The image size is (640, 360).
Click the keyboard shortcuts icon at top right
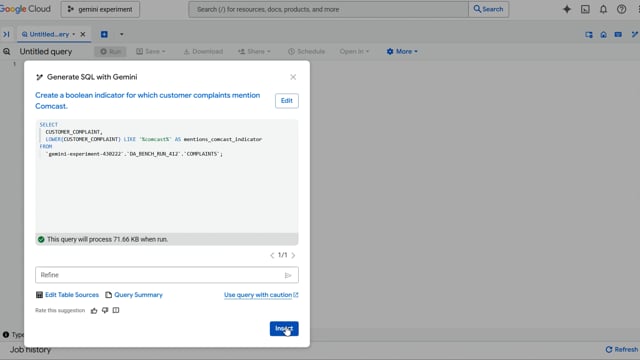(x=618, y=35)
